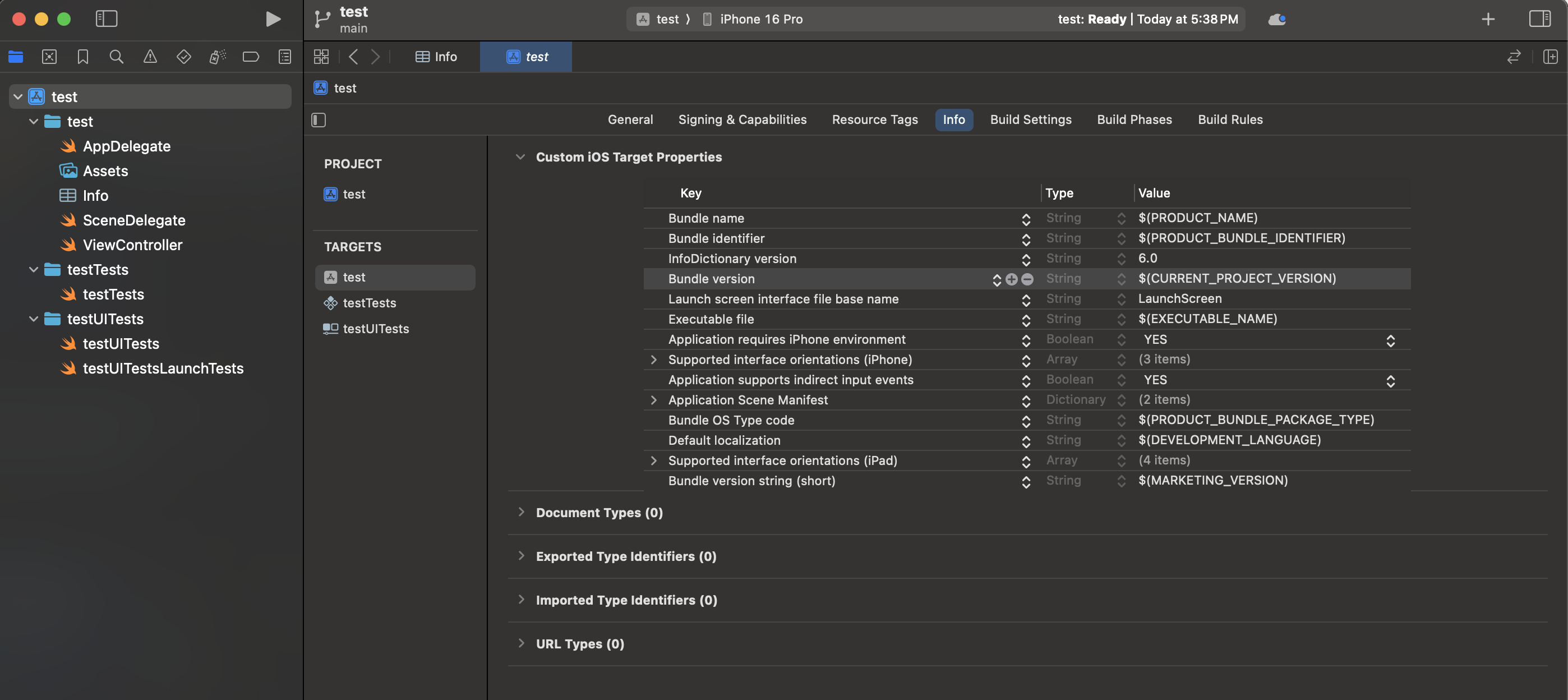Open the Test navigator diamond icon
This screenshot has width=1568, height=700.
(183, 57)
